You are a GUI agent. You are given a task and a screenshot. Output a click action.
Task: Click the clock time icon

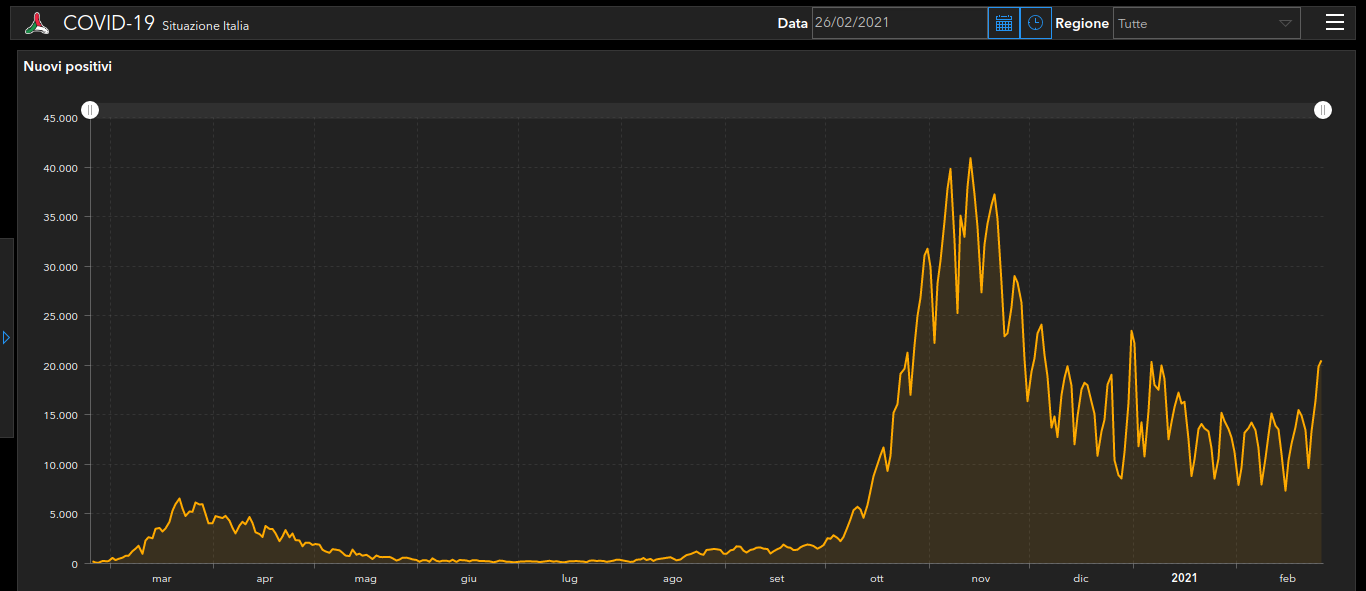(1035, 23)
